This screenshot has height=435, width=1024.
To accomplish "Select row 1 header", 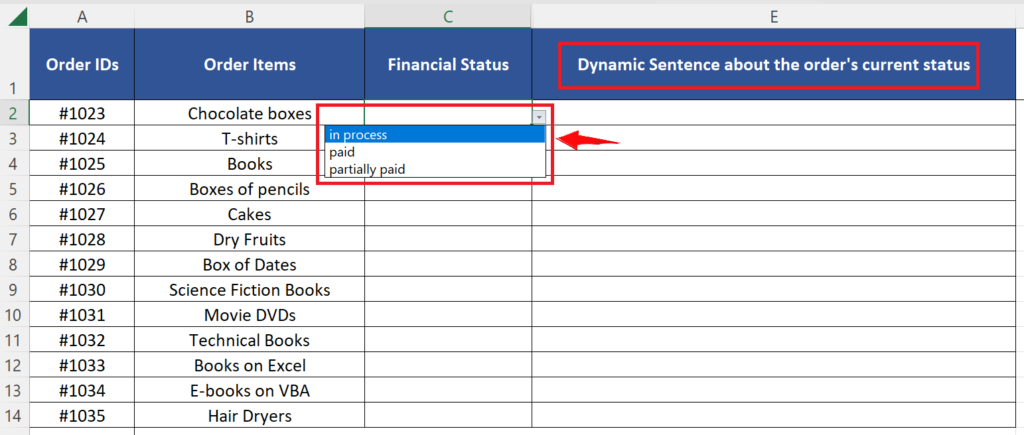I will [14, 64].
